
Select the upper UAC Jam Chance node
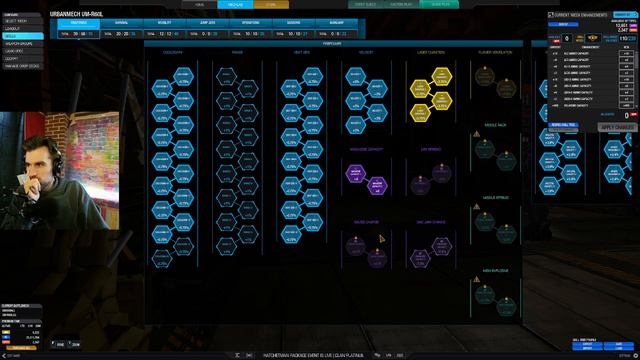tap(442, 246)
